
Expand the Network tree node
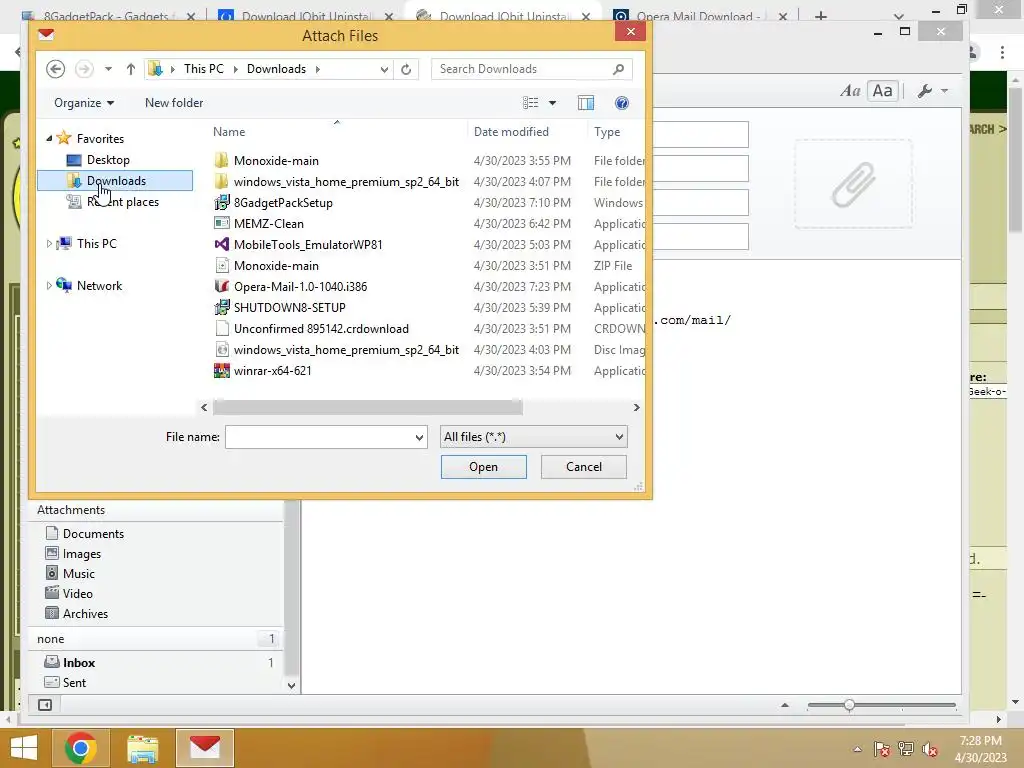click(x=49, y=285)
